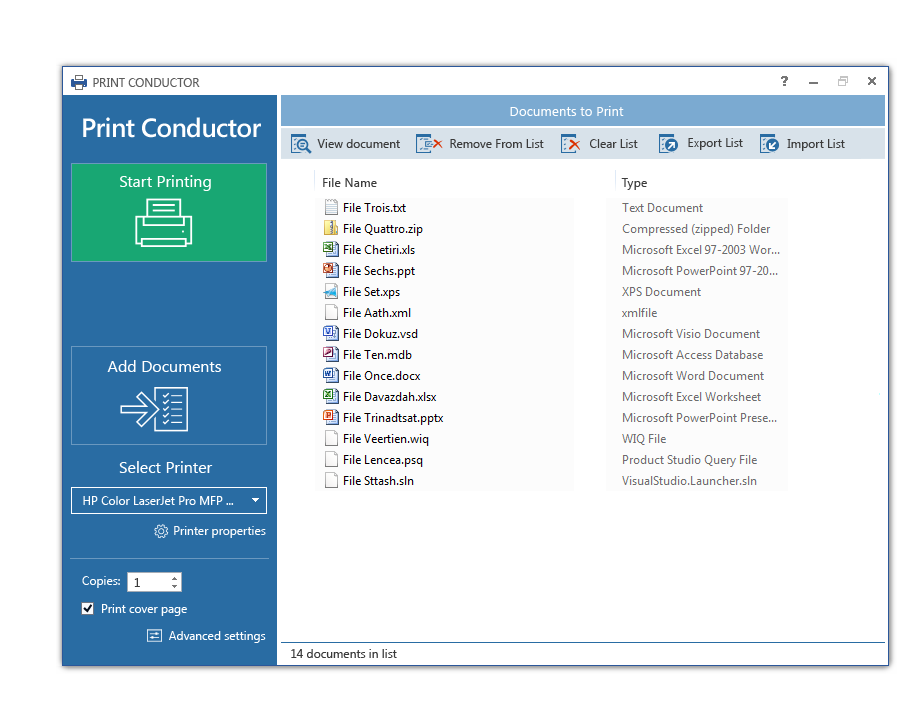Decrease copies with the down spinner arrow
920x720 pixels.
point(174,586)
